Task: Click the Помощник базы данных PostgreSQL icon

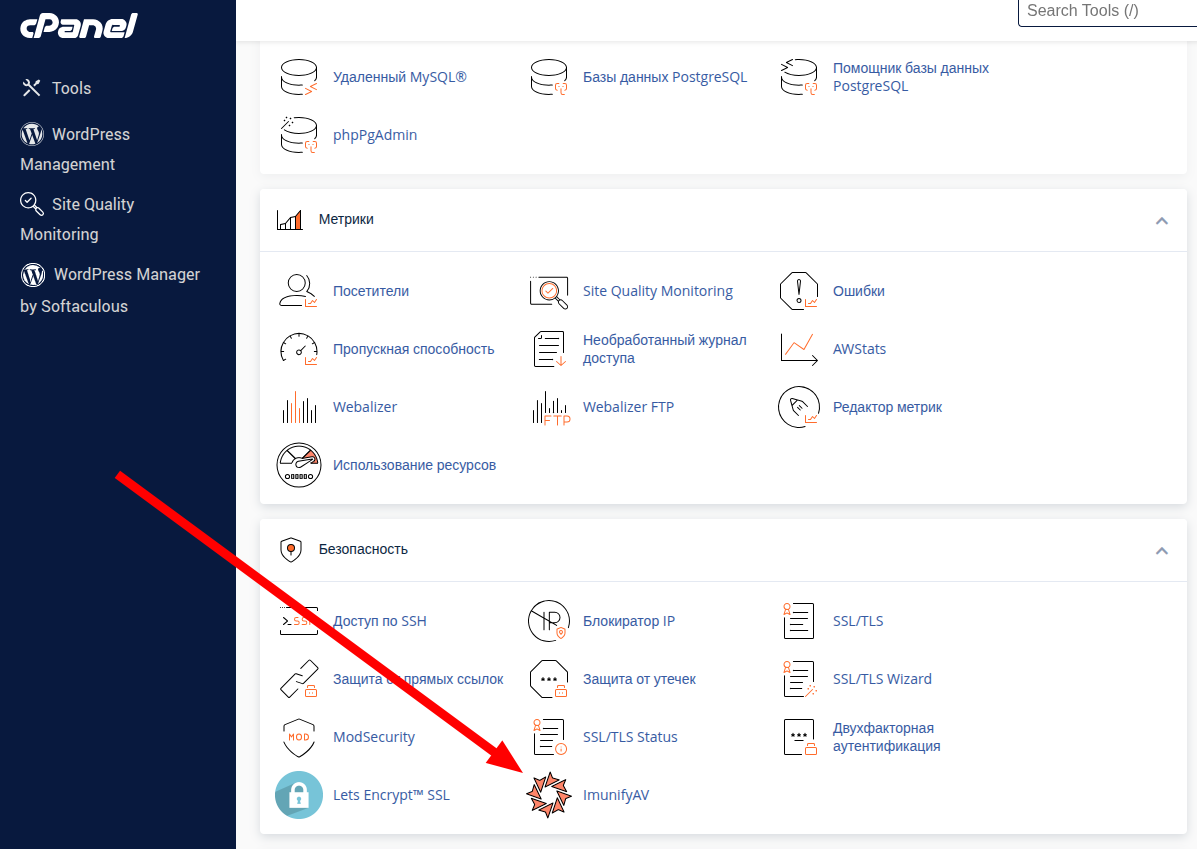Action: tap(799, 77)
